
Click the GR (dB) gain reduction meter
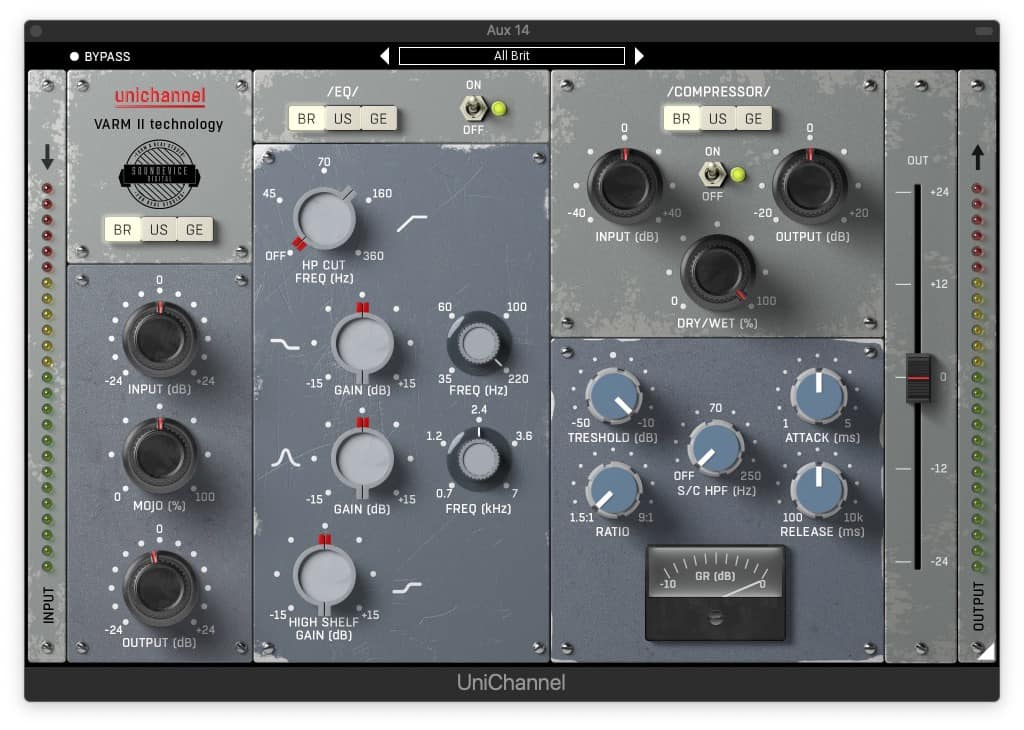point(715,593)
